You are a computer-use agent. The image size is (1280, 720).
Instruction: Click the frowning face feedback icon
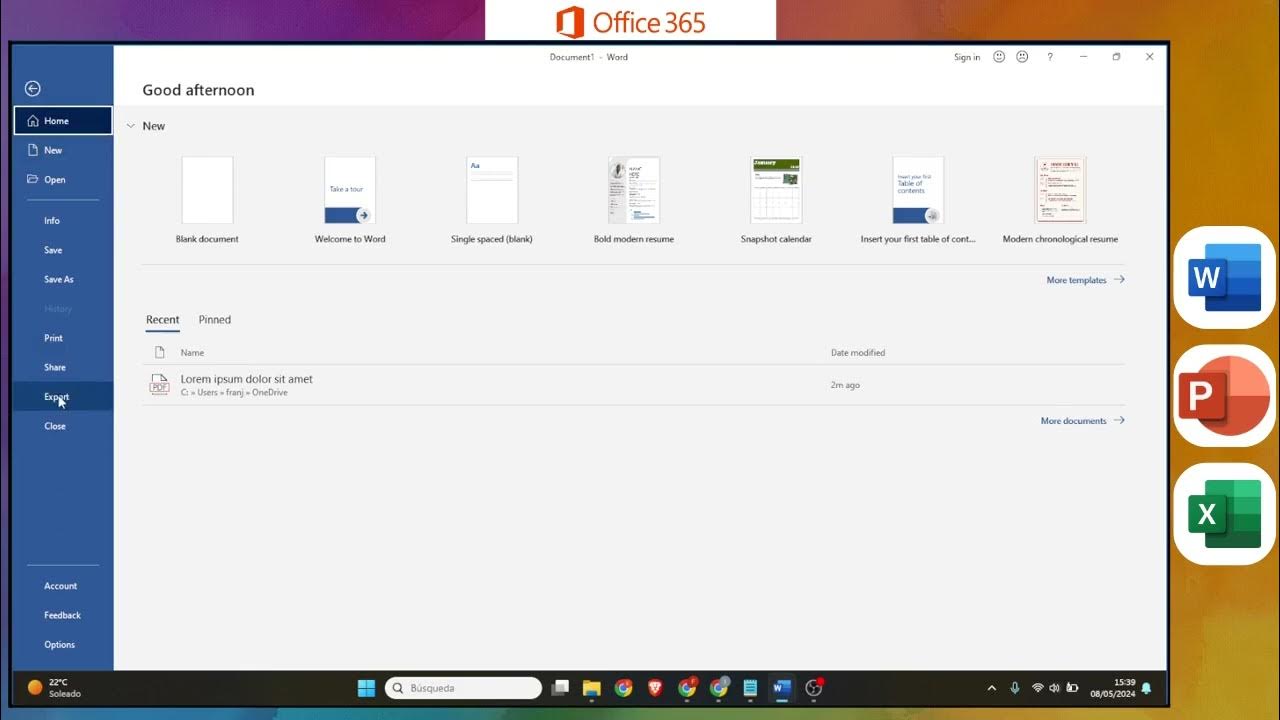pos(1022,57)
